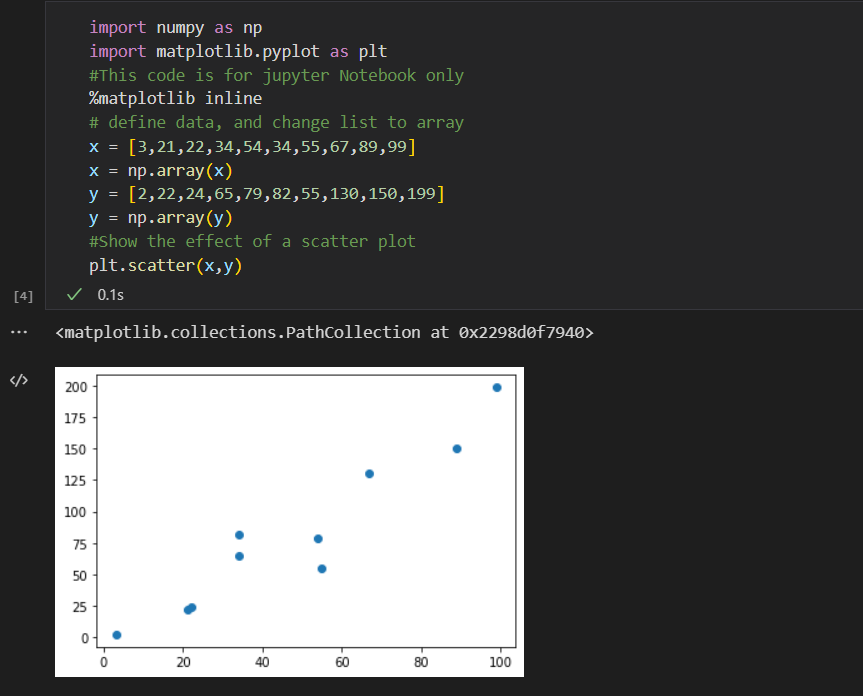This screenshot has height=696, width=863.
Task: Click the scatter point near y value 150
Action: [x=457, y=449]
